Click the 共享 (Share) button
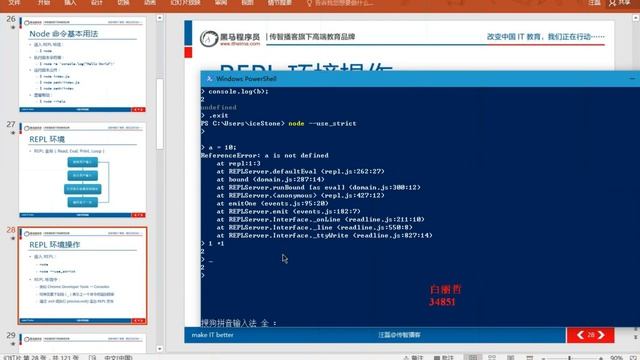The image size is (640, 360). 620,3
